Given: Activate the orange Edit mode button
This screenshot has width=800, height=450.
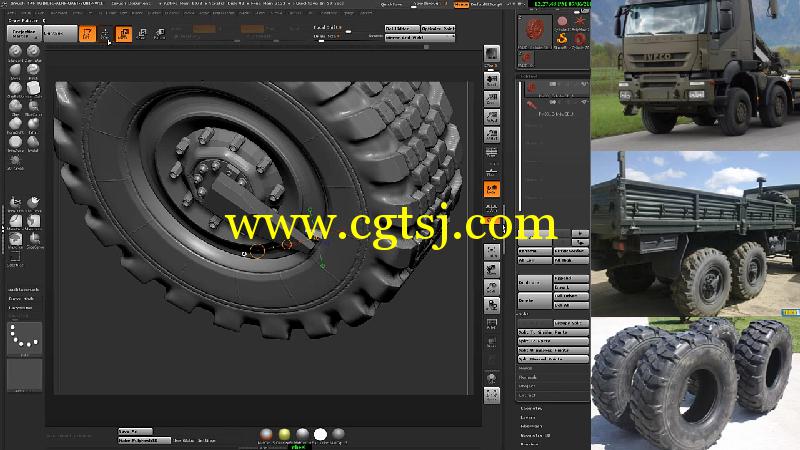Looking at the screenshot, I should tap(87, 34).
